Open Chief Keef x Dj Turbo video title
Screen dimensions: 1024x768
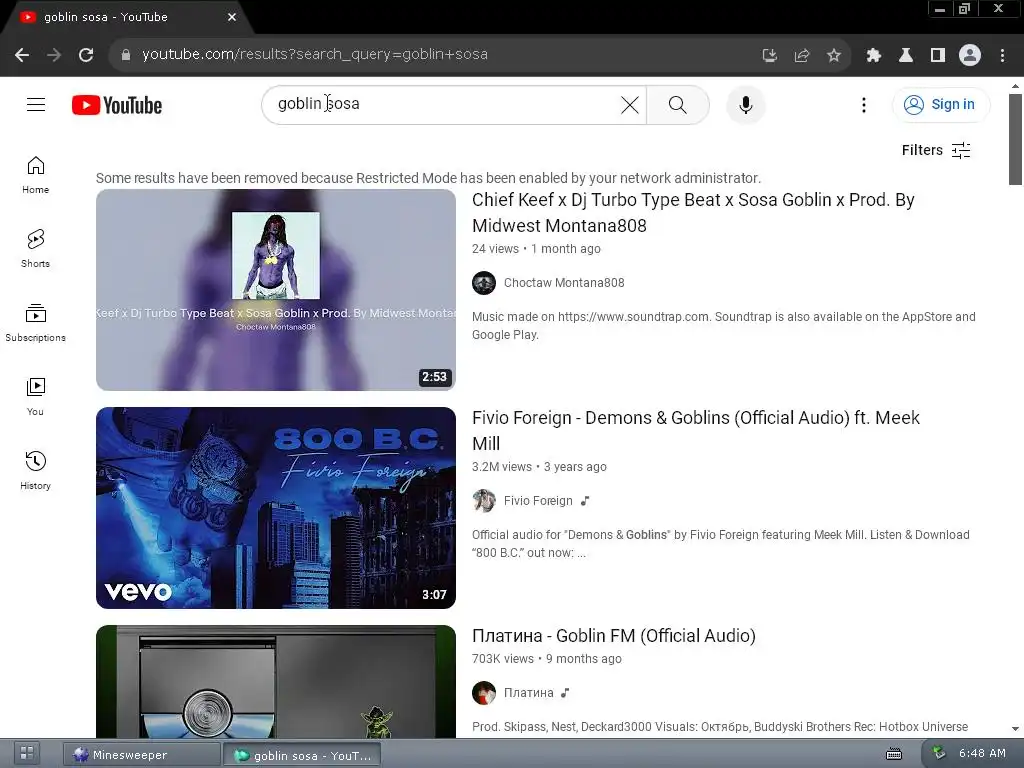693,213
